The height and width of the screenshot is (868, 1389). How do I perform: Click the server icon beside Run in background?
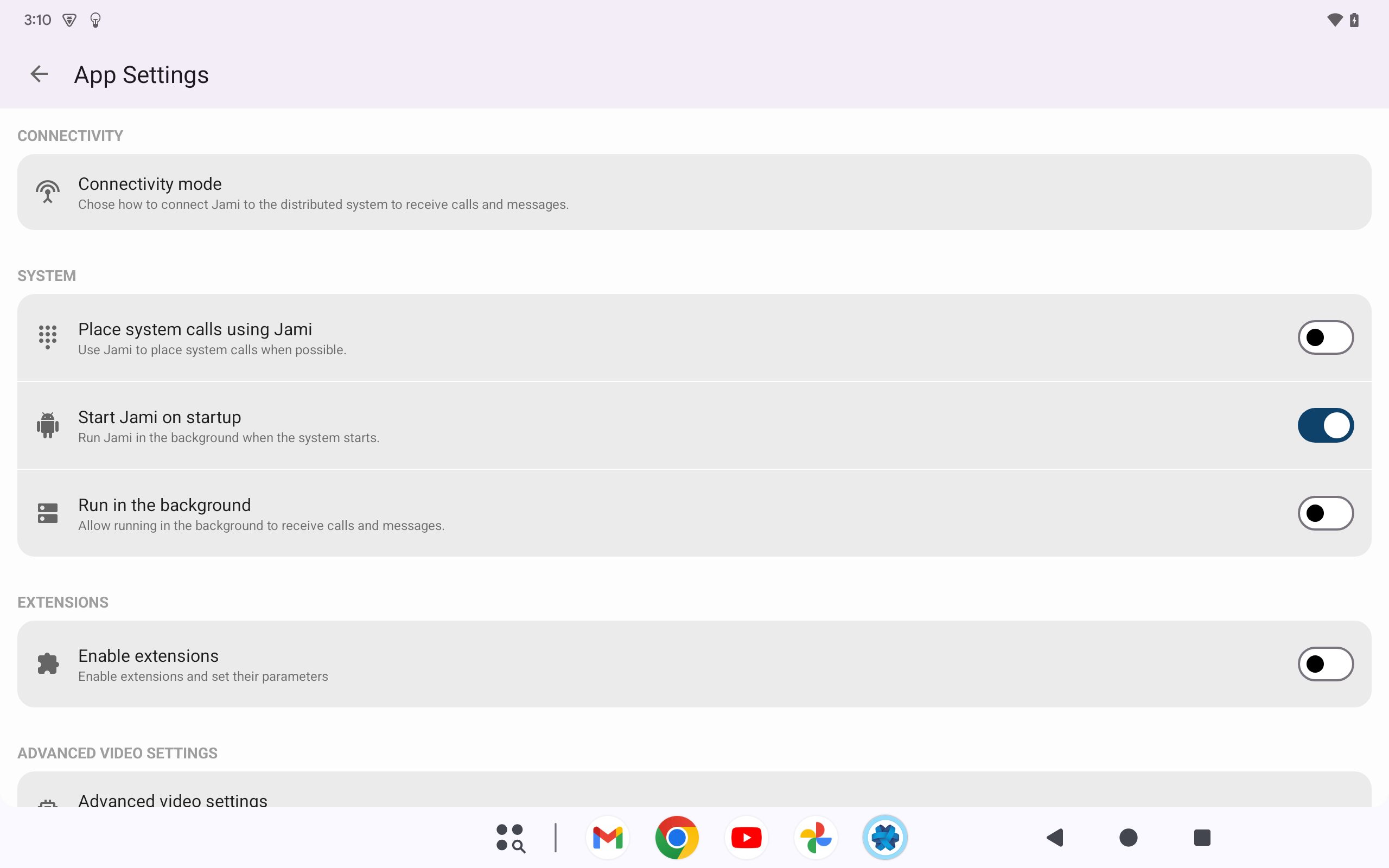point(48,513)
